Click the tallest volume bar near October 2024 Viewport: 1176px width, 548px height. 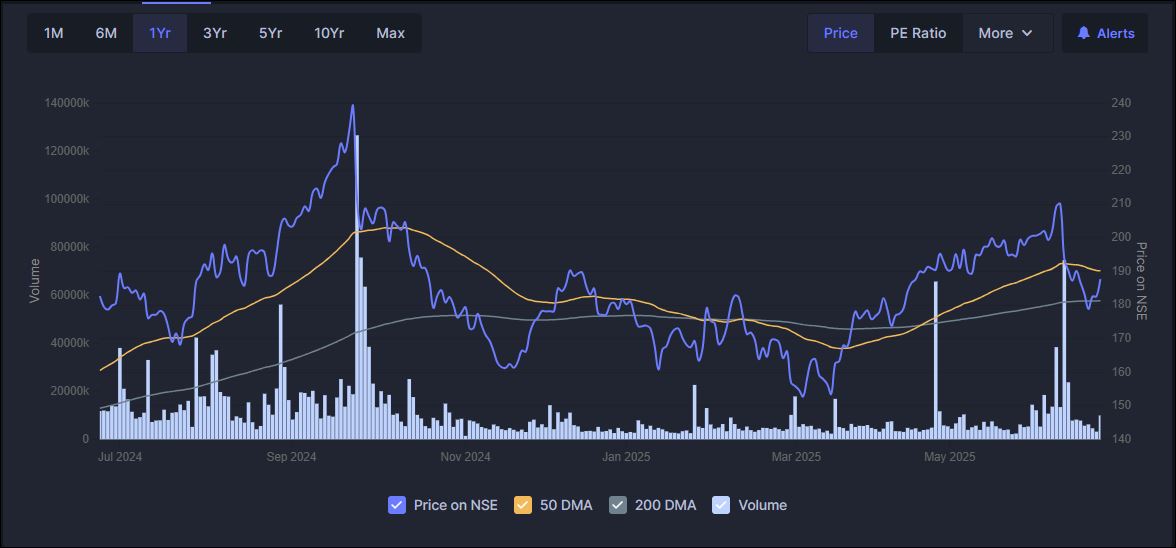[x=357, y=290]
